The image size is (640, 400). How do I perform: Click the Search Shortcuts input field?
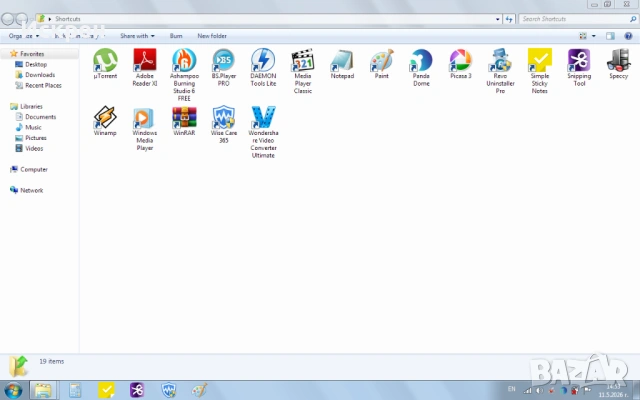pos(574,19)
